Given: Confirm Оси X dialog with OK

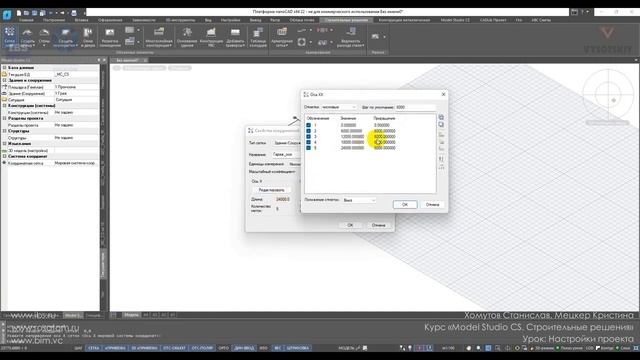Looking at the screenshot, I should 405,204.
